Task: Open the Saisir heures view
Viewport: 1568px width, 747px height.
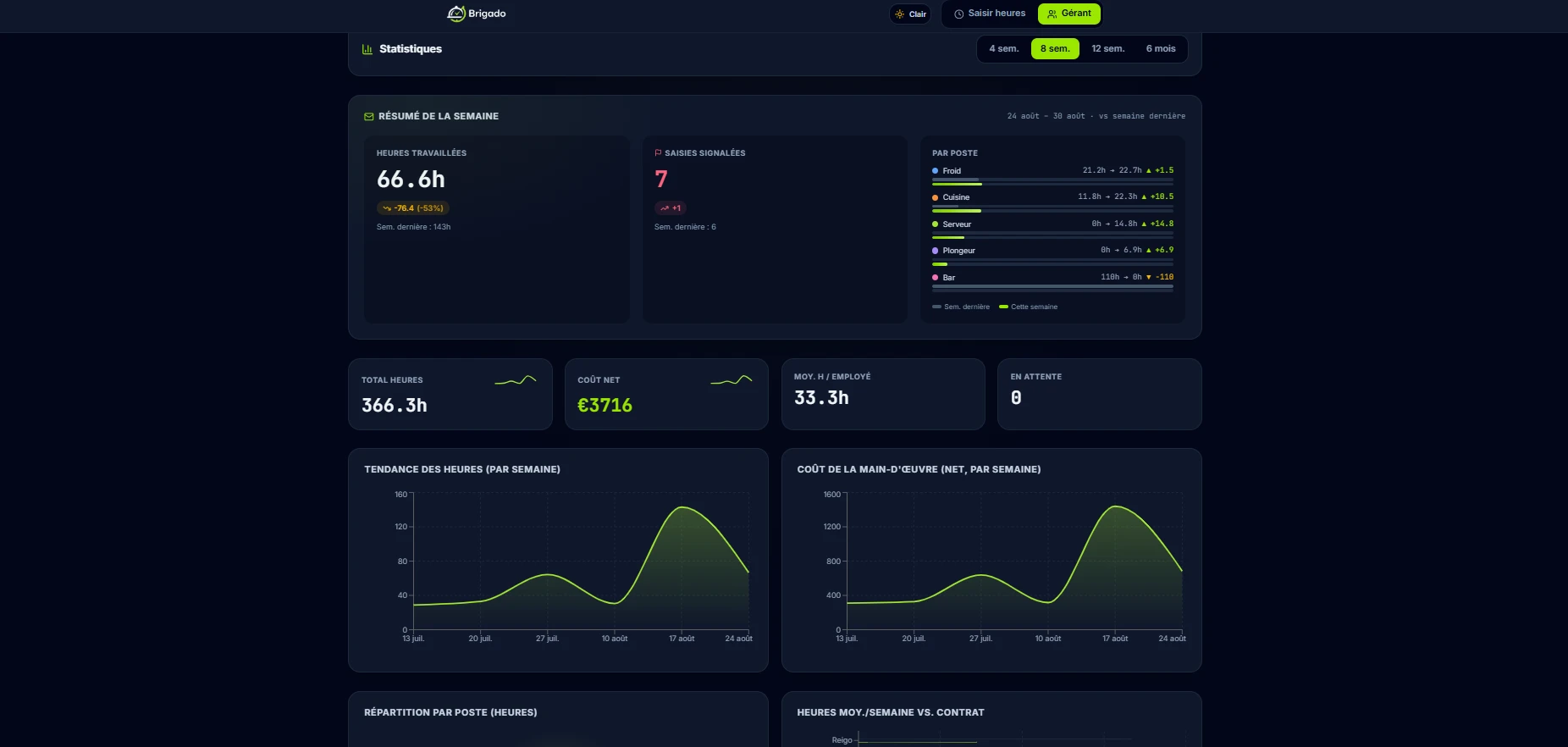Action: 989,14
